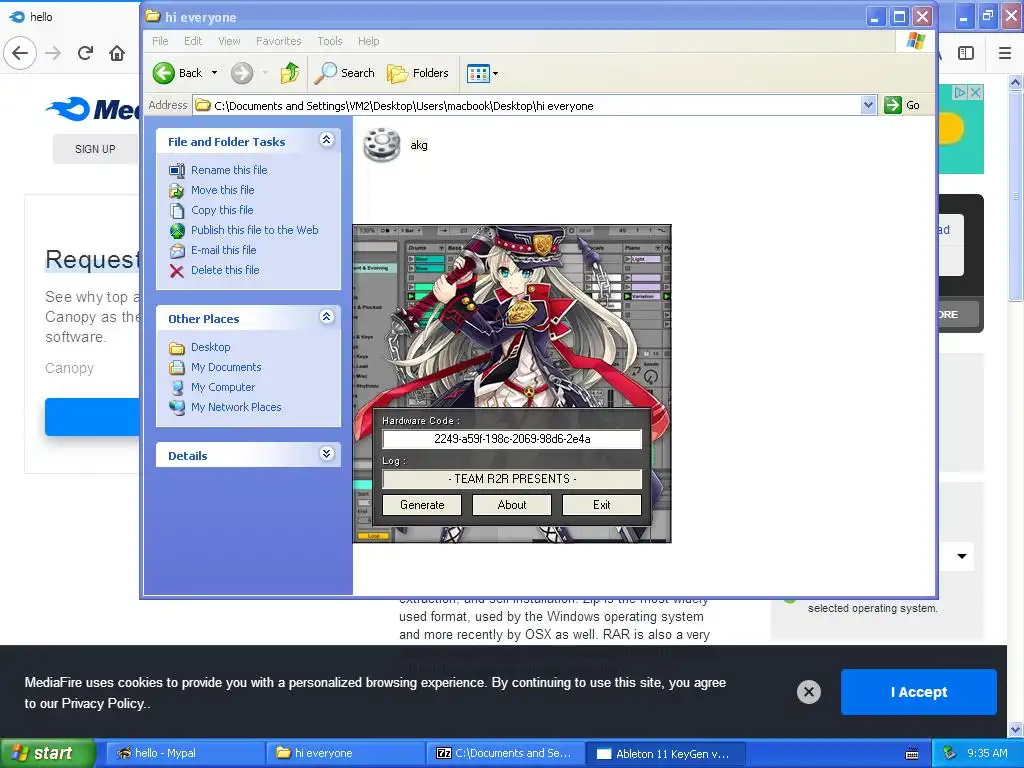Go to My Network Places
This screenshot has width=1024, height=768.
[236, 408]
